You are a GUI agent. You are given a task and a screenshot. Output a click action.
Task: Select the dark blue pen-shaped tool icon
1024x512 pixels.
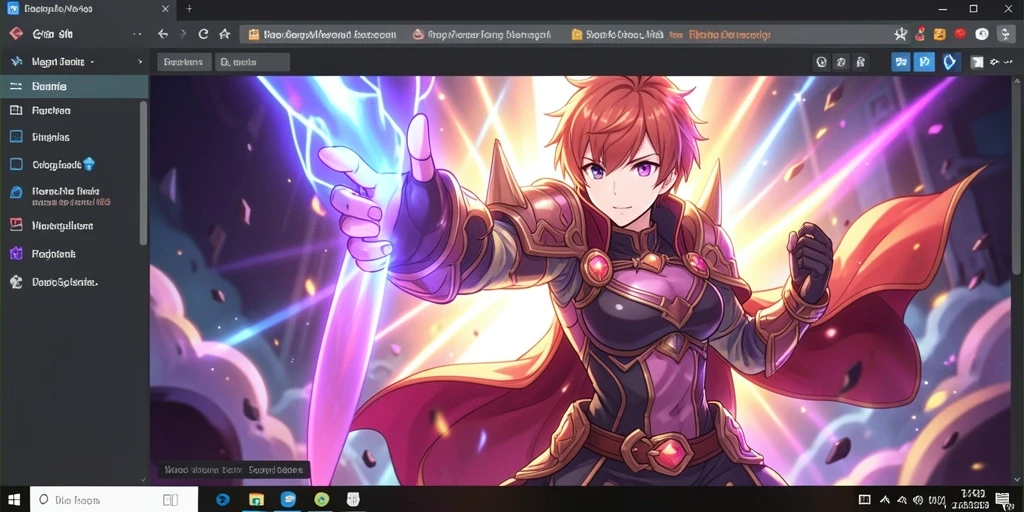[950, 62]
